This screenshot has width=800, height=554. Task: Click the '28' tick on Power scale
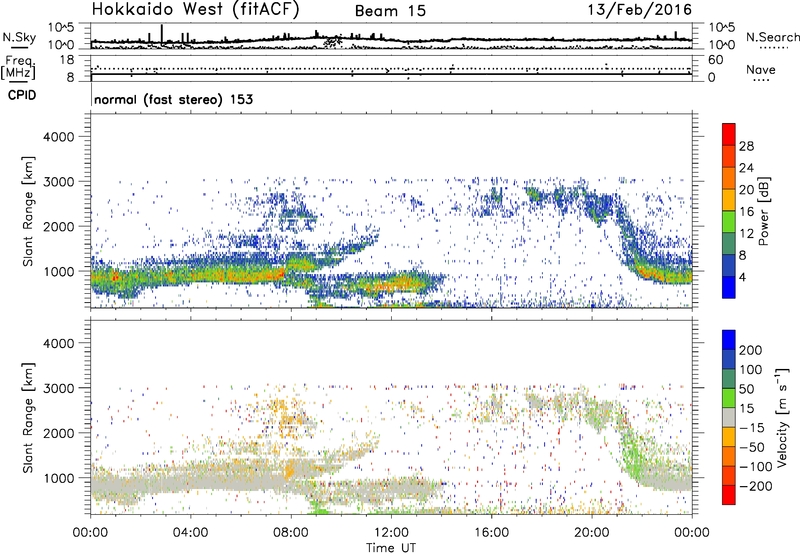[x=746, y=146]
